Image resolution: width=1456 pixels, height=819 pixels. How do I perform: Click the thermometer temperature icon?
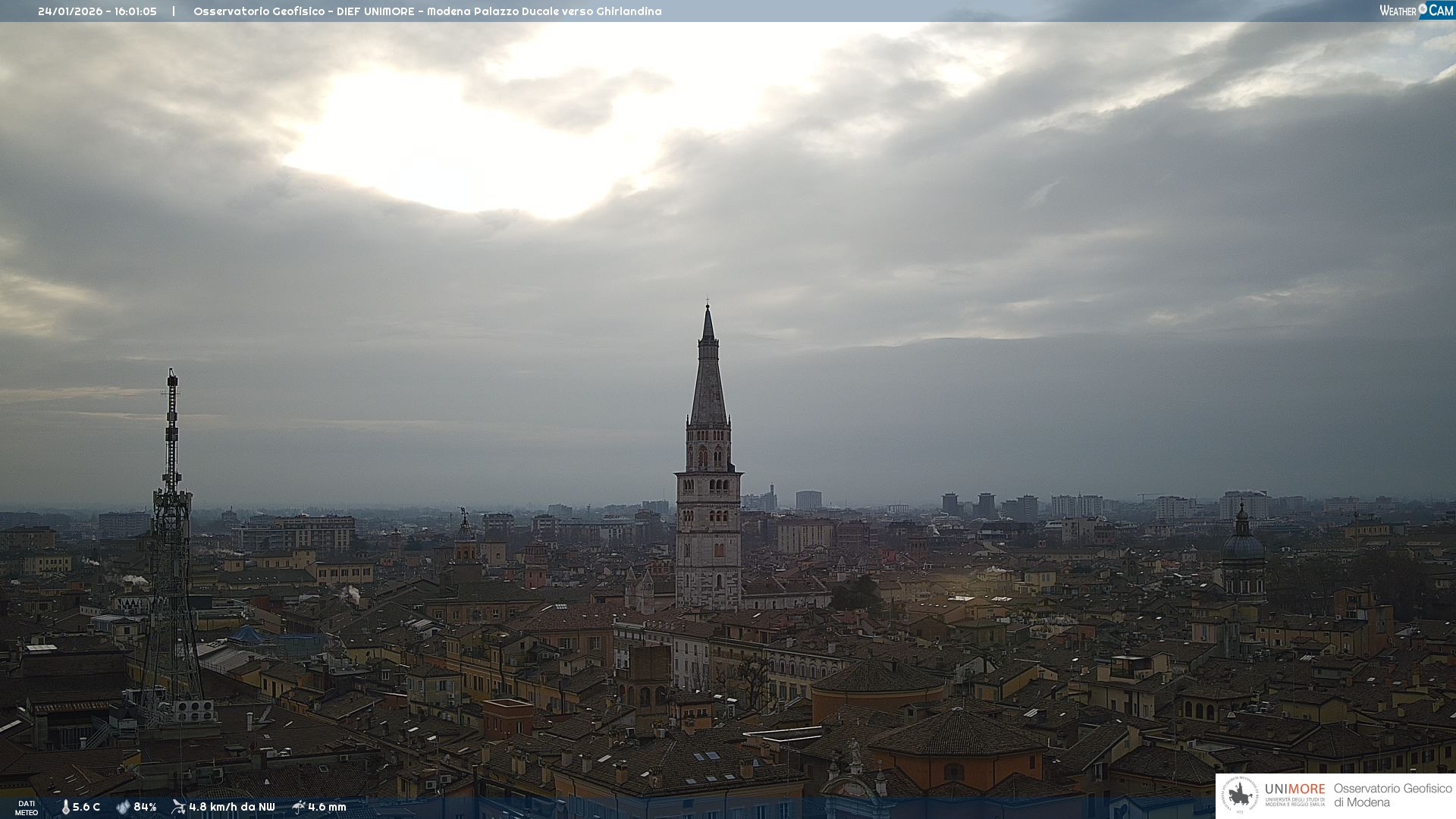point(65,807)
